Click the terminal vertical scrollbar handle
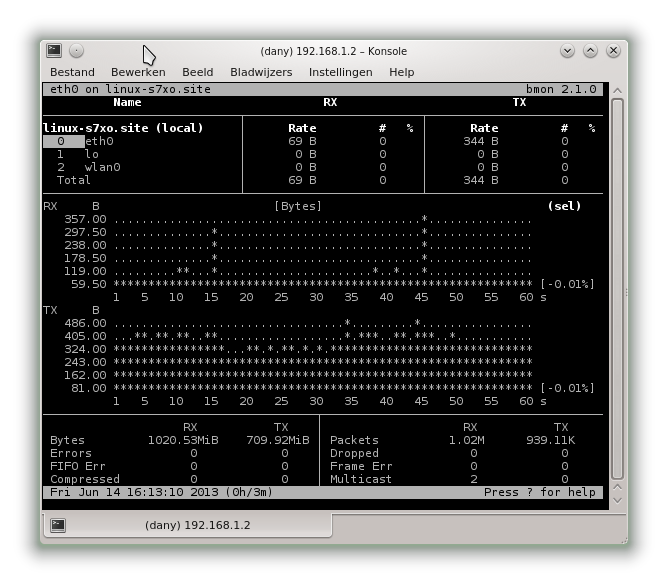 click(617, 289)
